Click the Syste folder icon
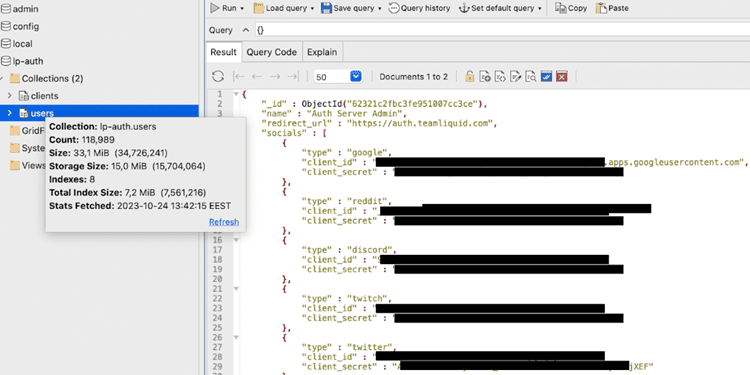Image resolution: width=750 pixels, height=375 pixels. (15, 148)
